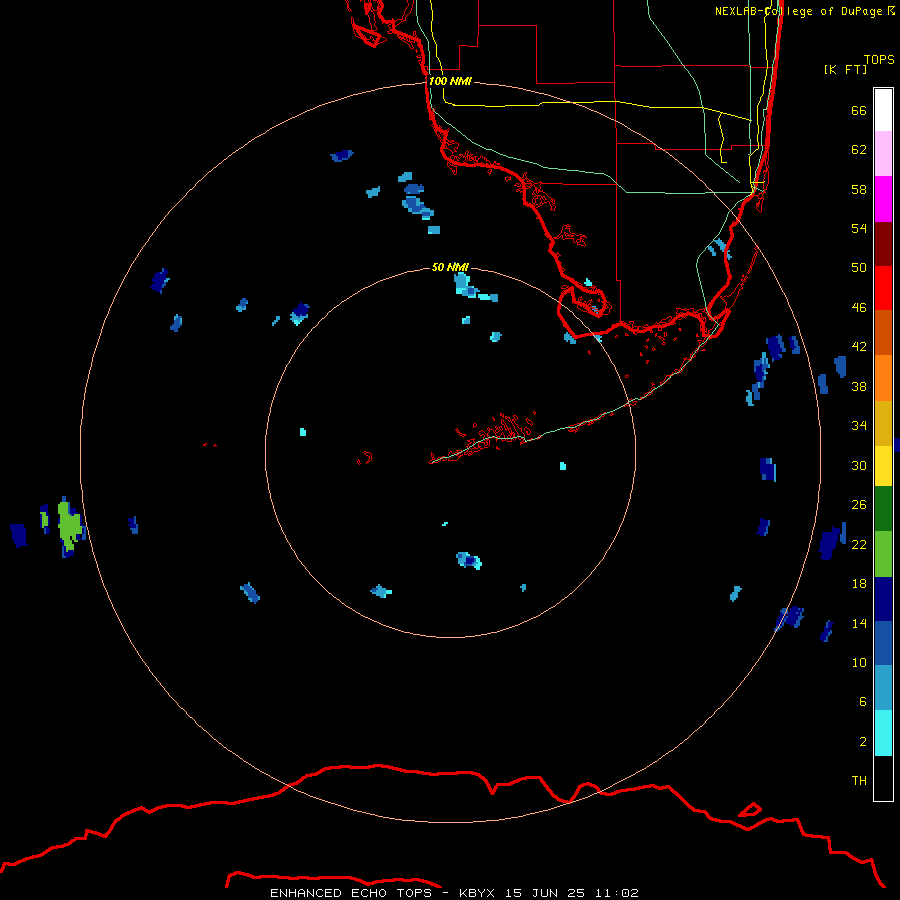Click the yellow swatch between 34 and 30

pos(883,465)
